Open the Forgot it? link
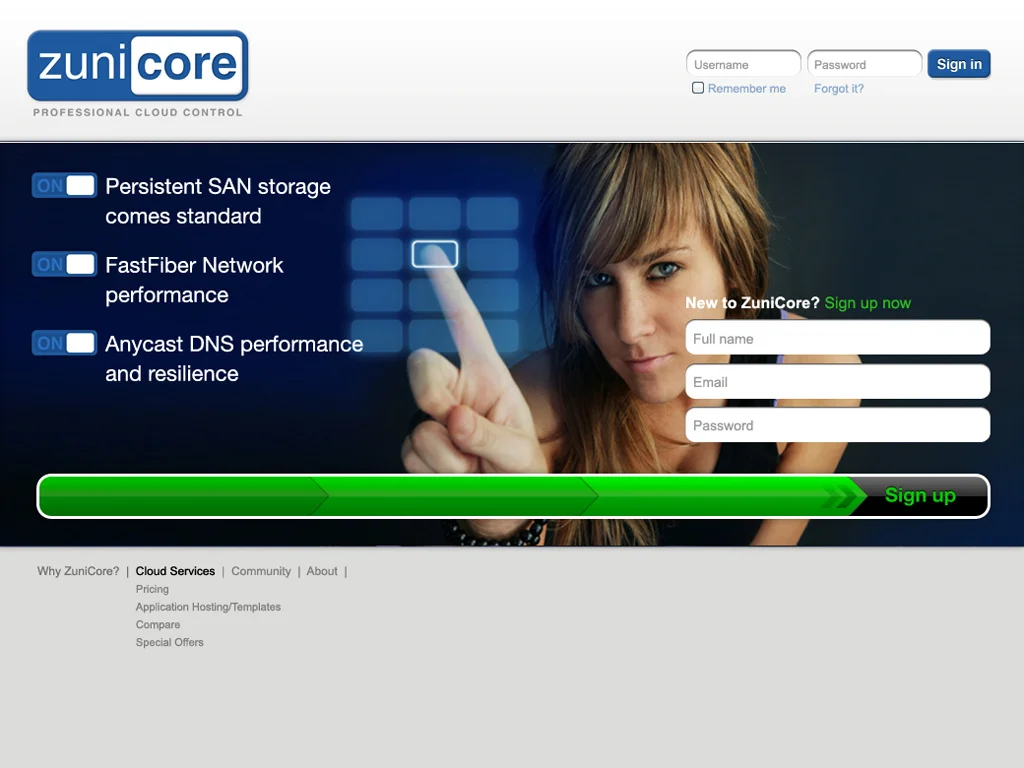Image resolution: width=1024 pixels, height=768 pixels. coord(839,88)
